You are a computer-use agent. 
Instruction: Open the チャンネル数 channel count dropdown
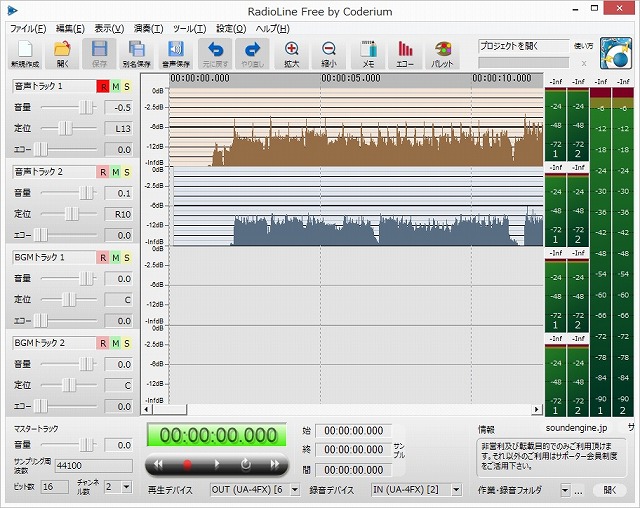[127, 486]
